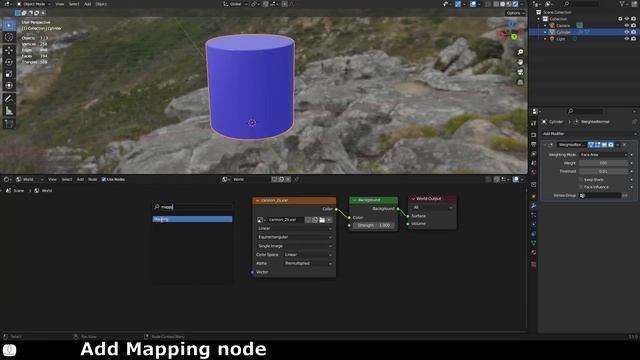Click the red X axis on navigation gizmo

502,35
